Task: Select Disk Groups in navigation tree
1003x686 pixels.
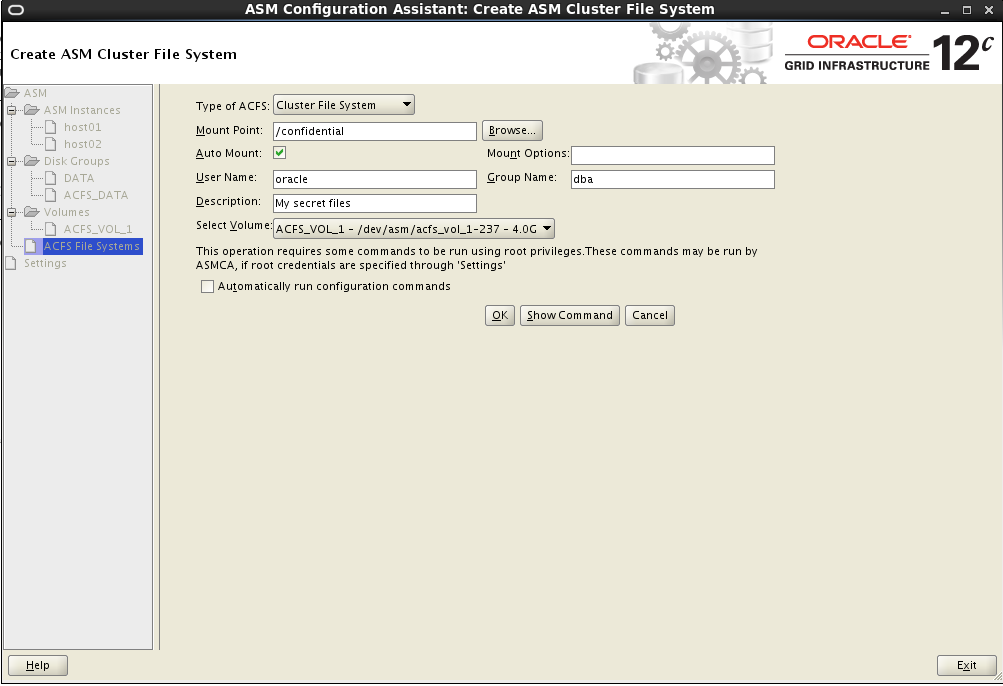Action: point(76,161)
